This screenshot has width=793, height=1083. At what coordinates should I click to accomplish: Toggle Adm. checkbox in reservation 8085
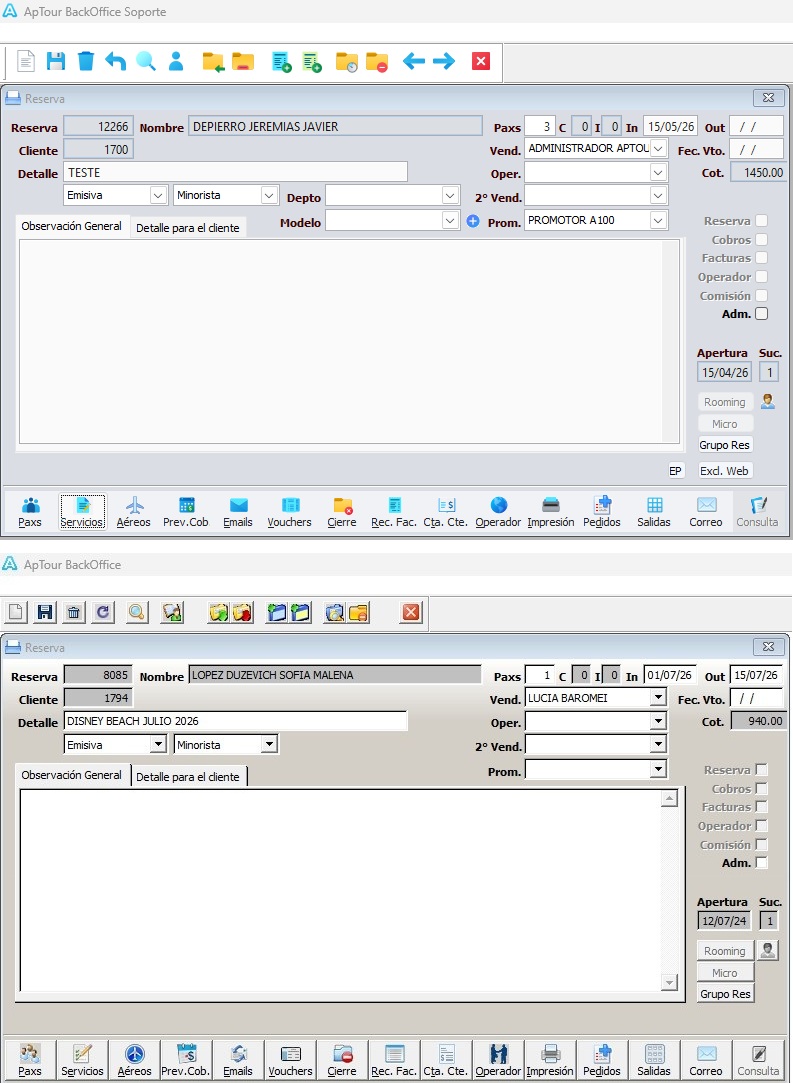coord(761,863)
